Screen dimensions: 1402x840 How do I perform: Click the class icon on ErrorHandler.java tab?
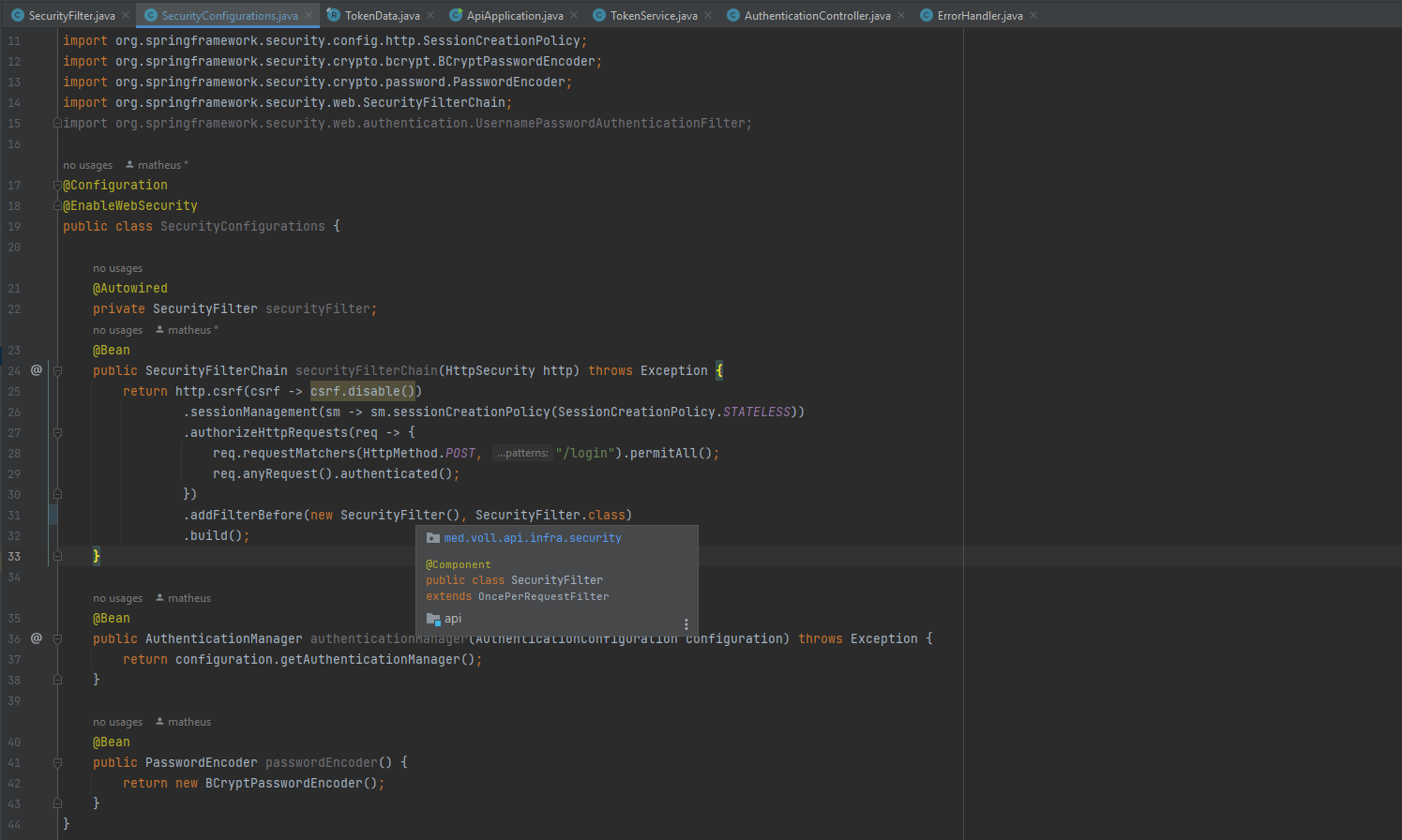[x=926, y=16]
